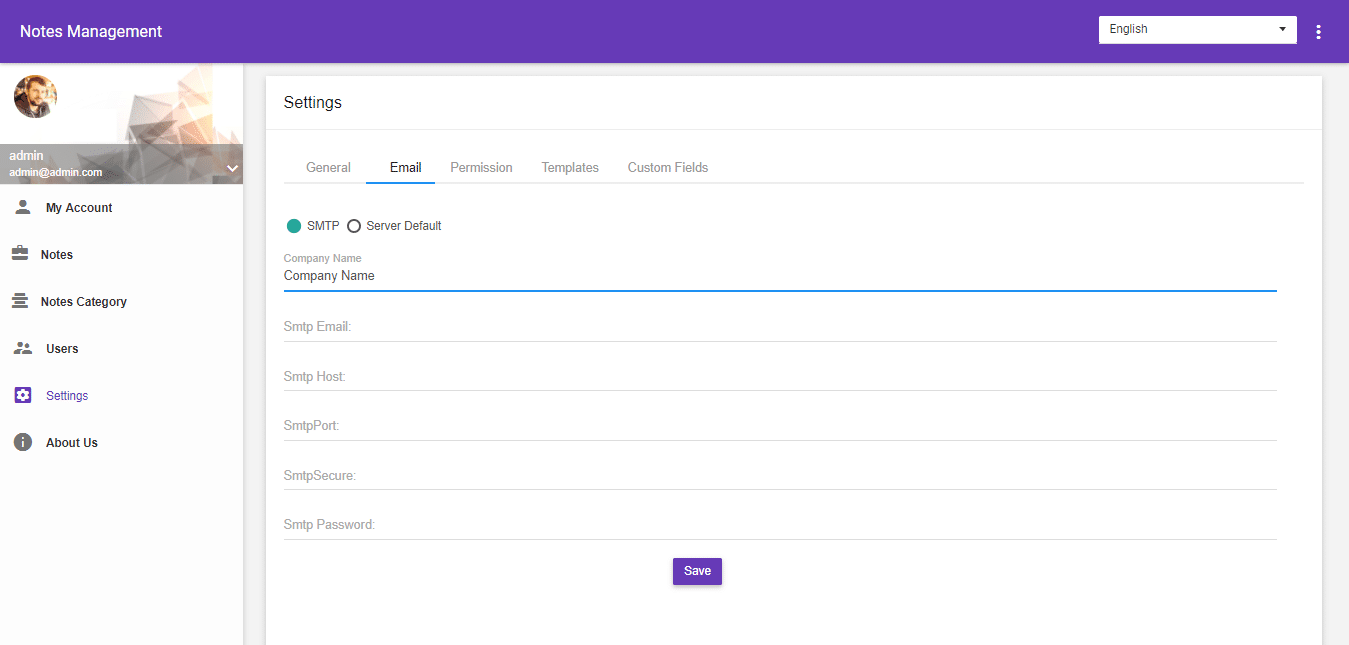Select the currently filled SMTP option circle
1349x645 pixels.
(294, 225)
